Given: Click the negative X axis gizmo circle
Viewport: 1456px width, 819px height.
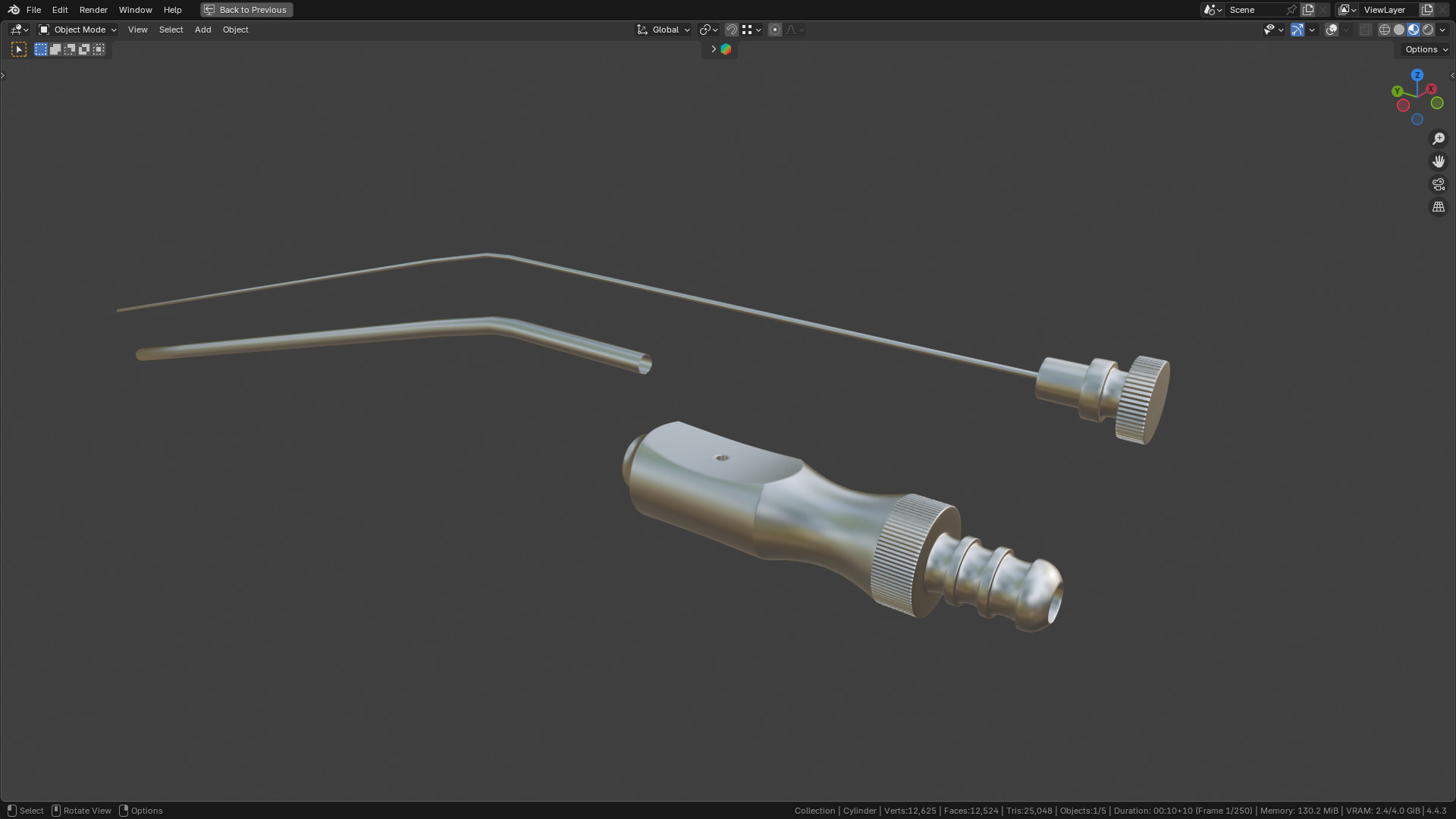Looking at the screenshot, I should click(x=1404, y=105).
